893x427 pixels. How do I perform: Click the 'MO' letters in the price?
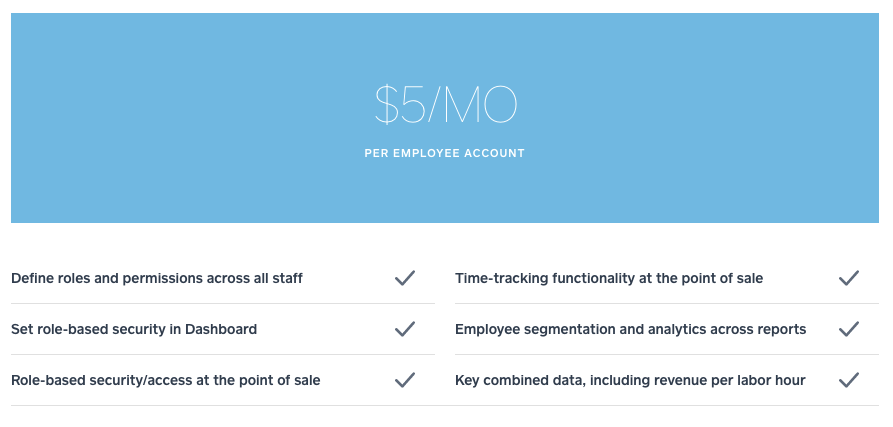click(480, 105)
